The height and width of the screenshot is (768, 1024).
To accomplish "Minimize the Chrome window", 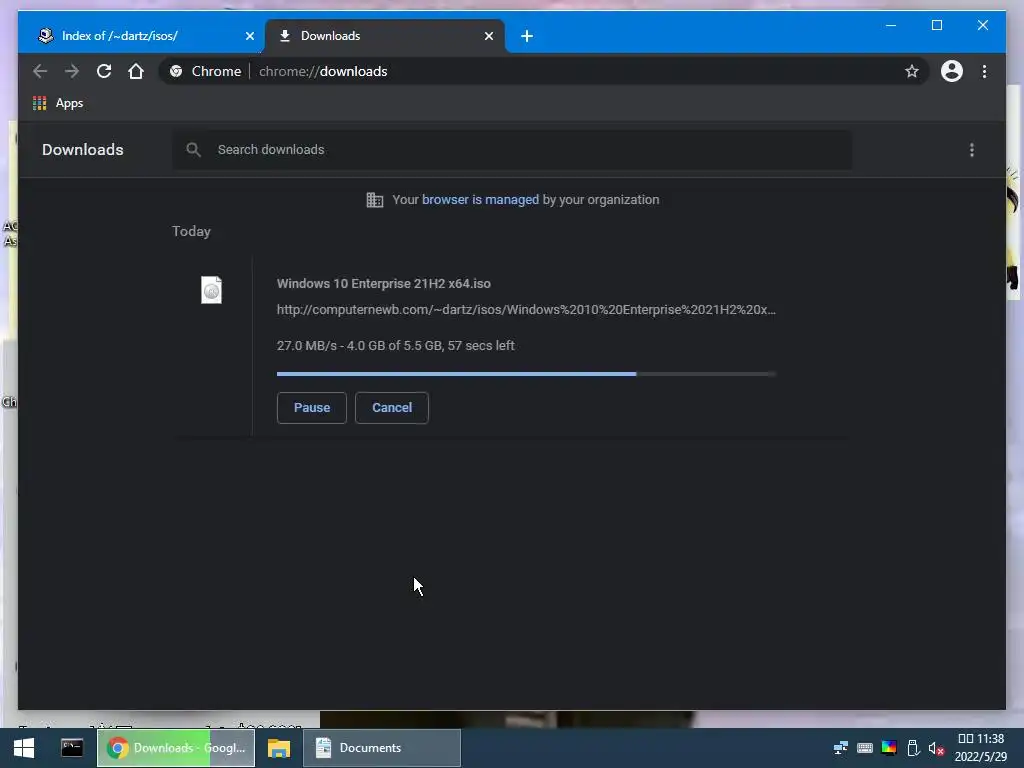I will click(x=891, y=25).
